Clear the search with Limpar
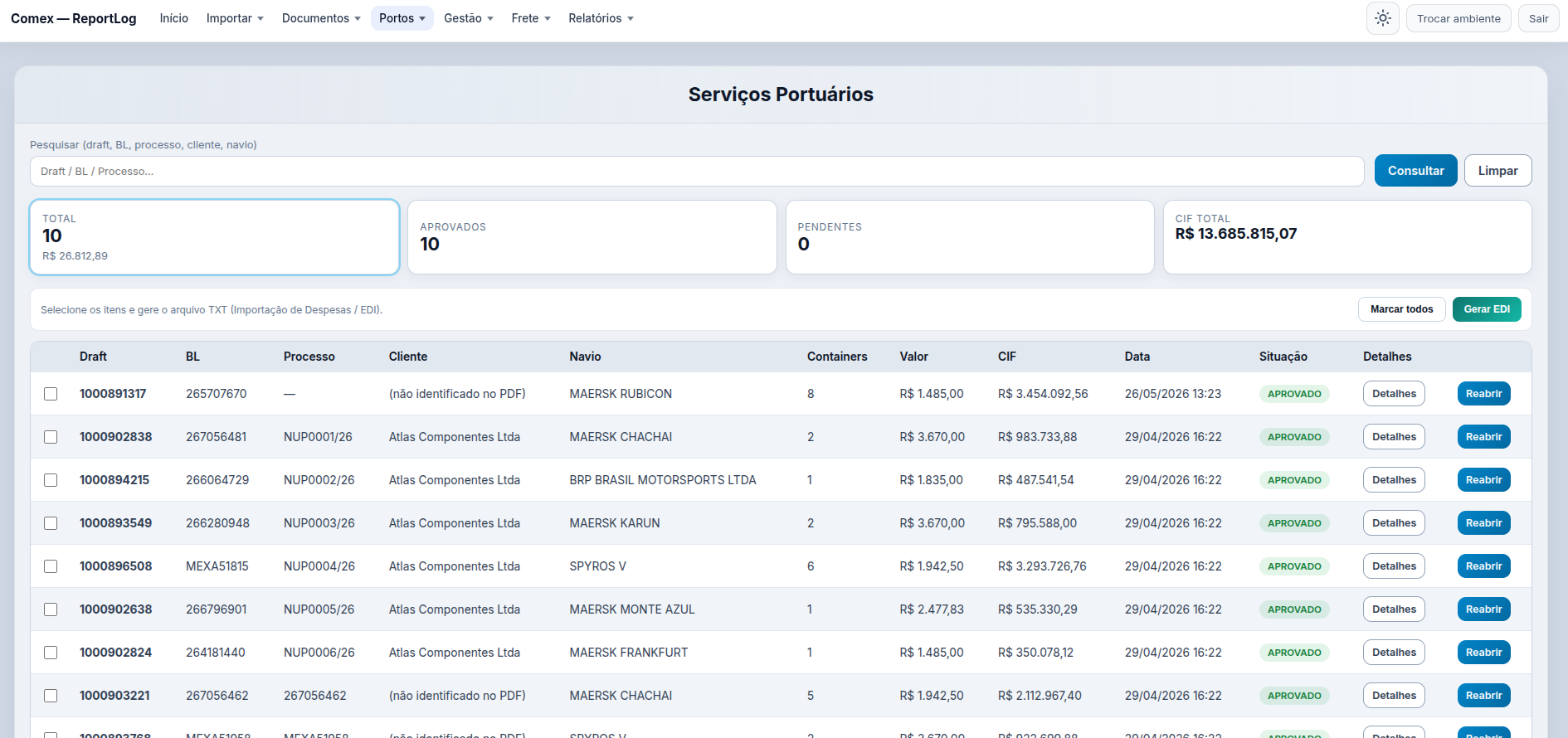The image size is (1568, 738). click(1497, 171)
